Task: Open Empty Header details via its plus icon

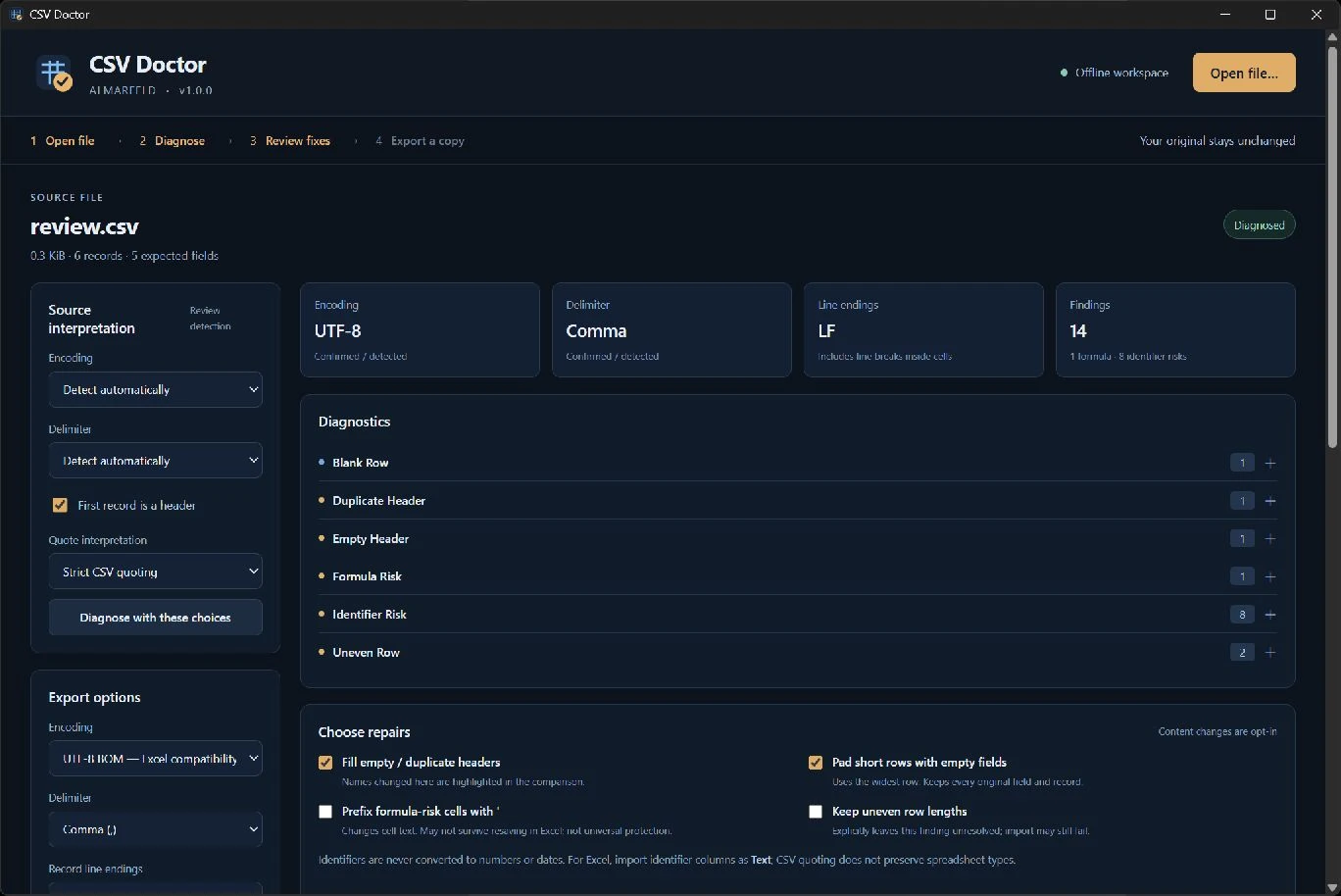Action: (1270, 539)
